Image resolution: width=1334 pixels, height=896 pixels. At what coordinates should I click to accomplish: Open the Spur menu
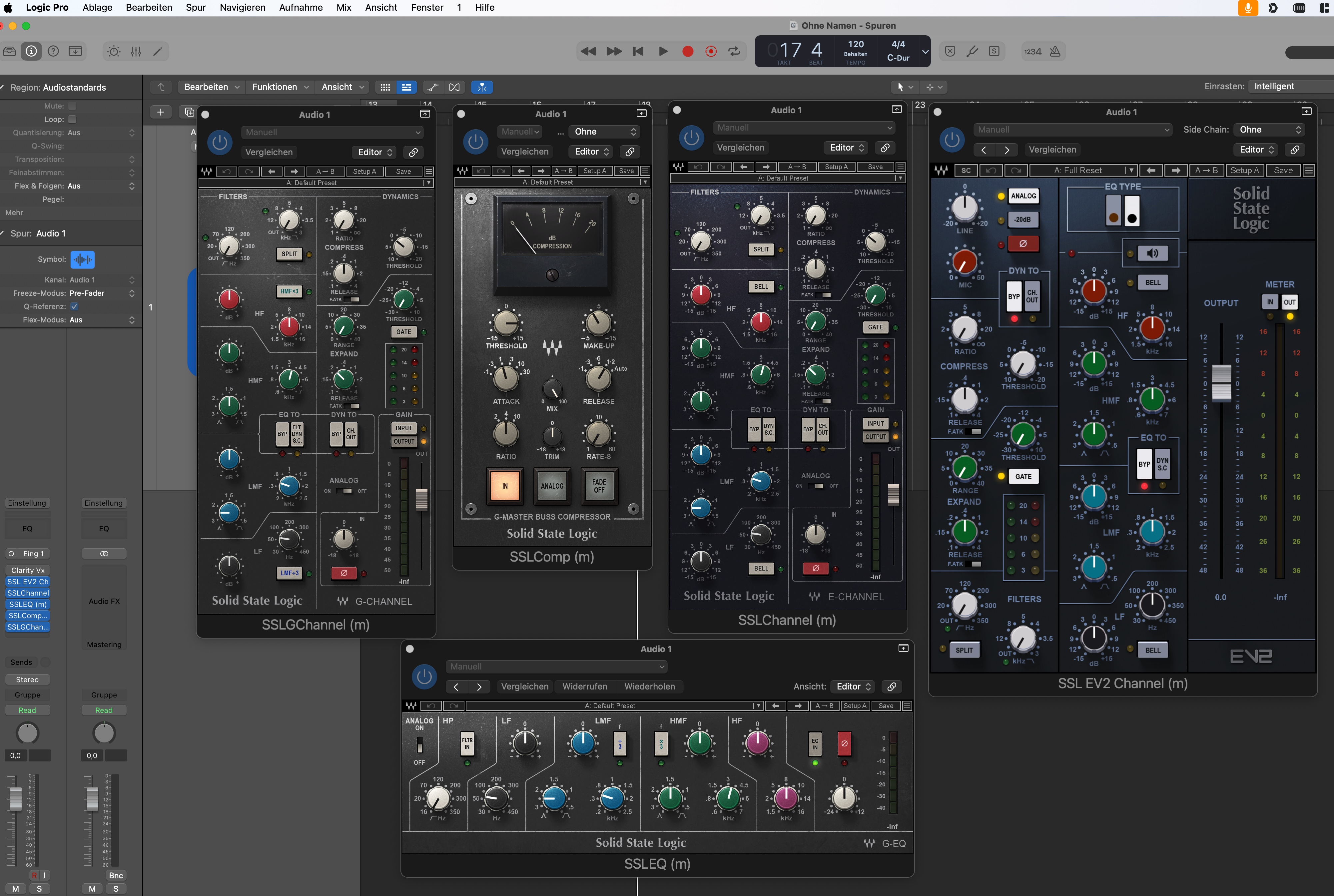(196, 7)
